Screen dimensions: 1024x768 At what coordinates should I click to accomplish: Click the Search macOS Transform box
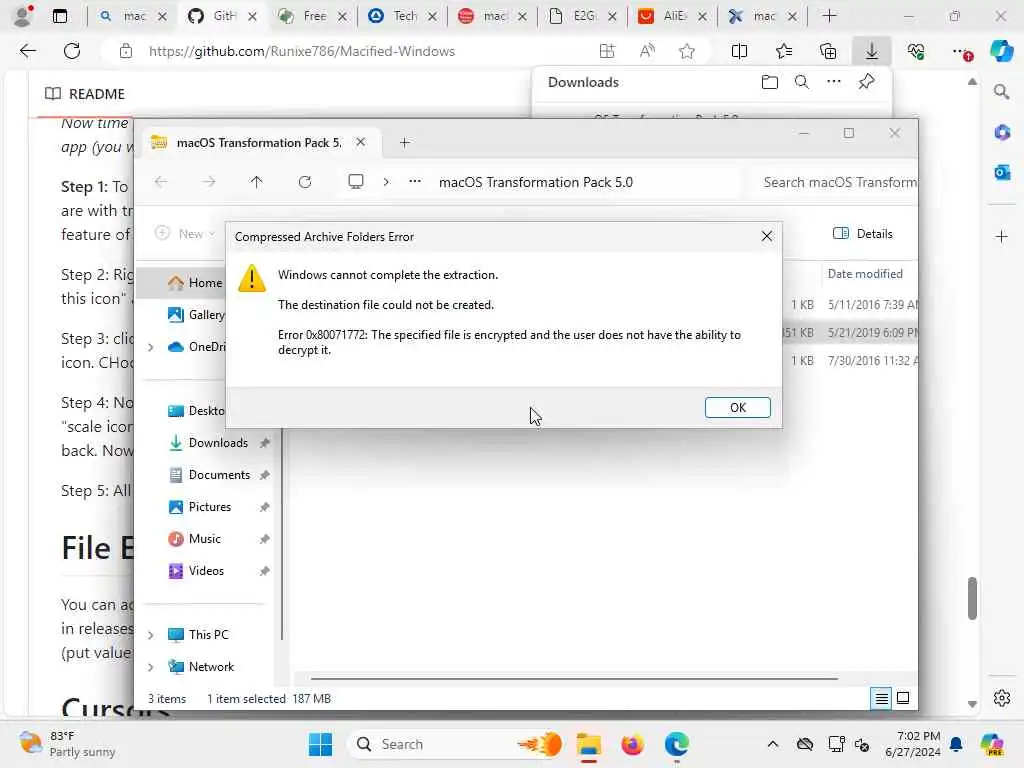tap(838, 182)
